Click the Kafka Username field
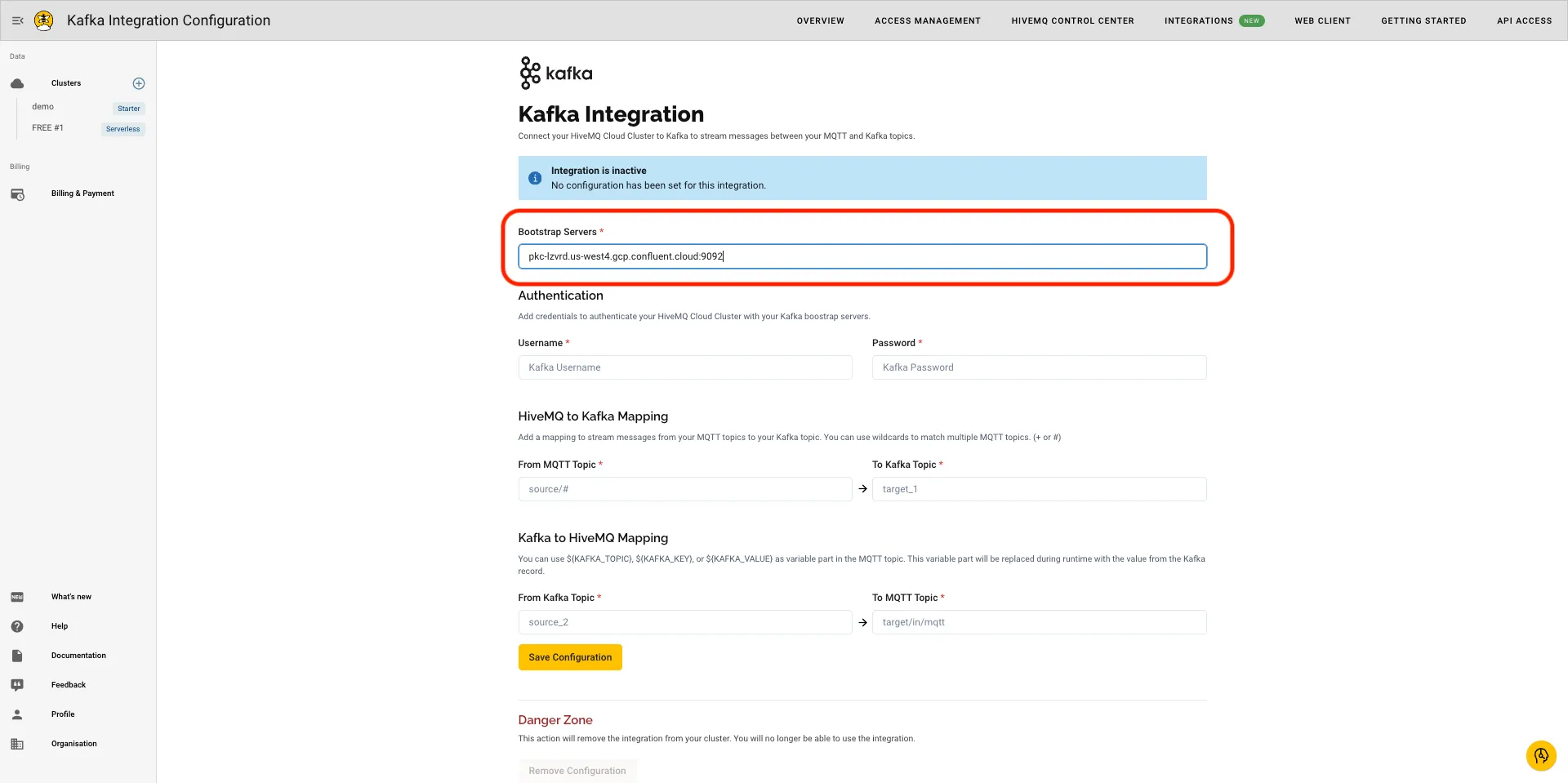1568x783 pixels. tap(685, 367)
